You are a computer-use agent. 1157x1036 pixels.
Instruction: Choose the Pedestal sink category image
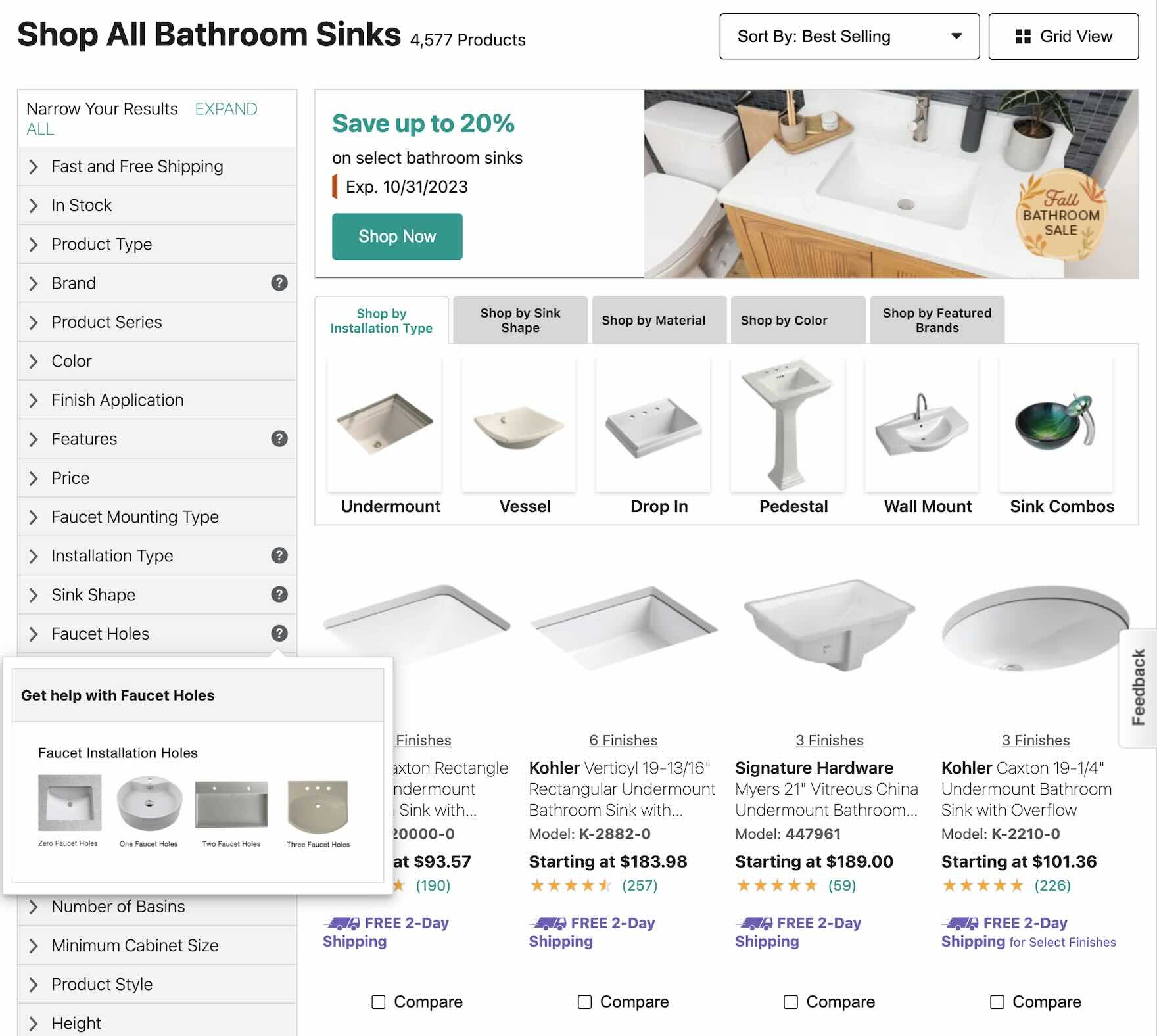click(788, 425)
